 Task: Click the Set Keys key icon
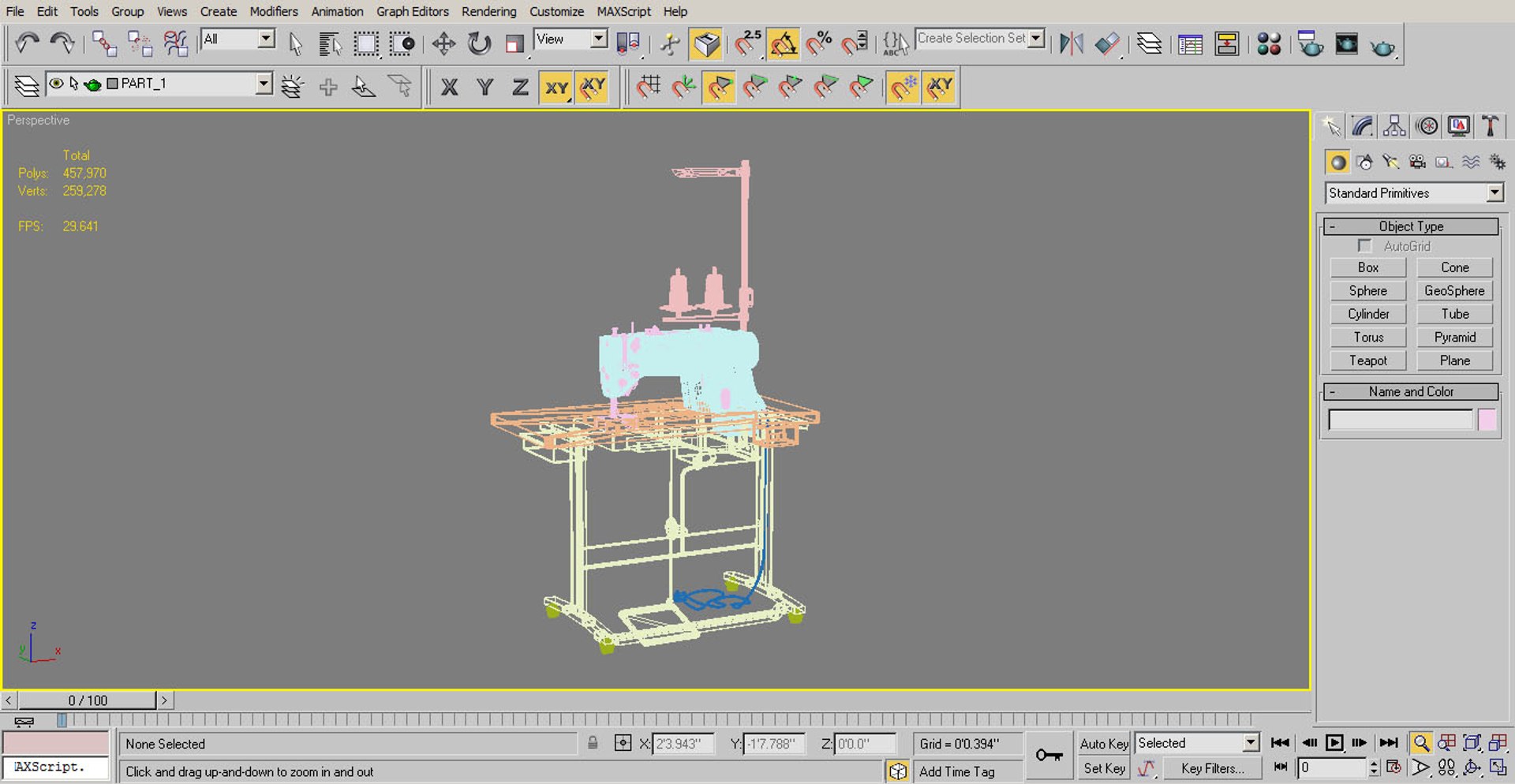(1049, 755)
